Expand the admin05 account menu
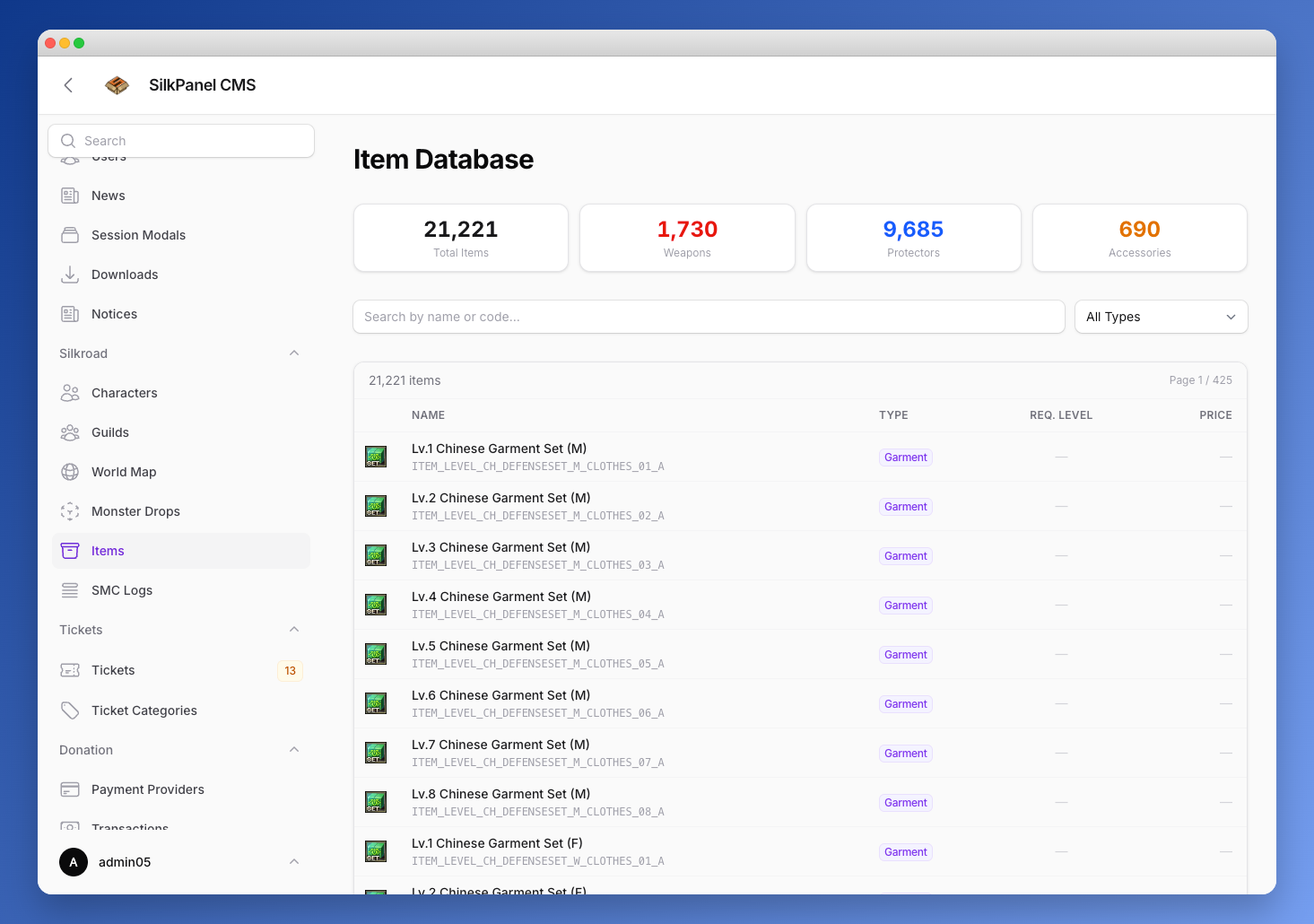The width and height of the screenshot is (1314, 924). pos(294,862)
